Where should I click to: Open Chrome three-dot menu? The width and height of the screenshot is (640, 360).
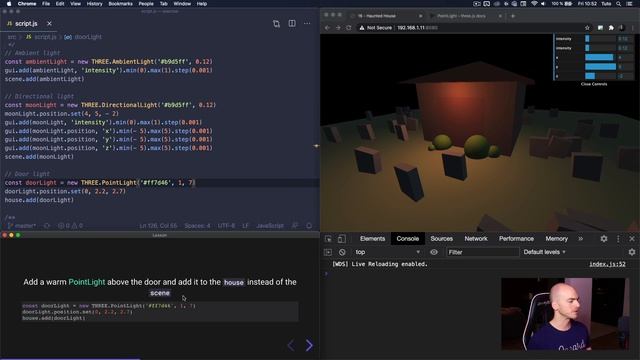(x=633, y=28)
